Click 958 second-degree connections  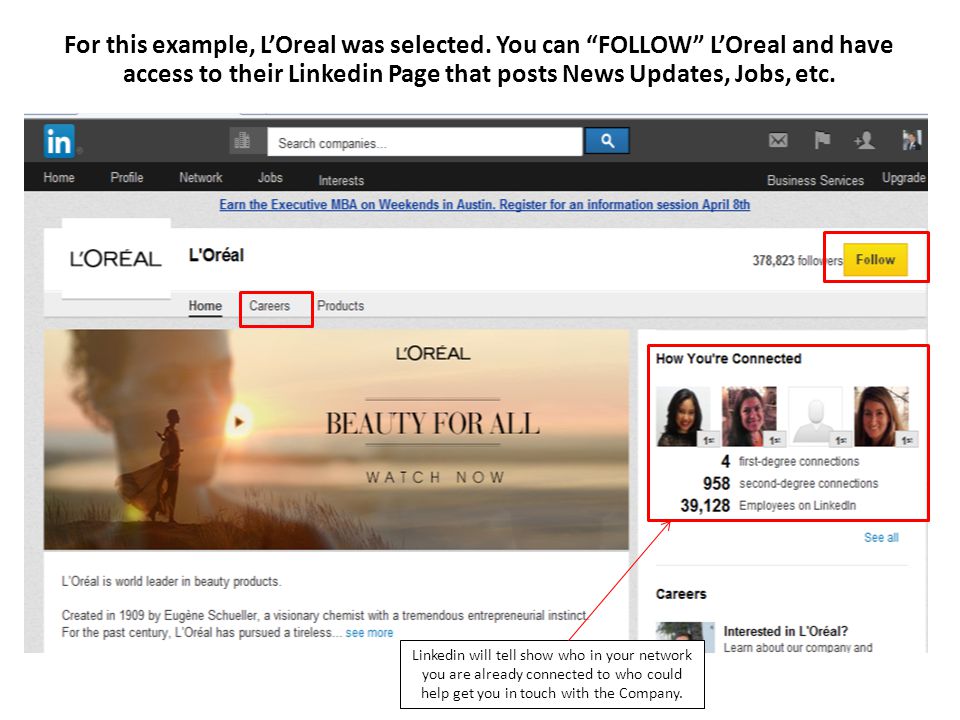point(790,483)
